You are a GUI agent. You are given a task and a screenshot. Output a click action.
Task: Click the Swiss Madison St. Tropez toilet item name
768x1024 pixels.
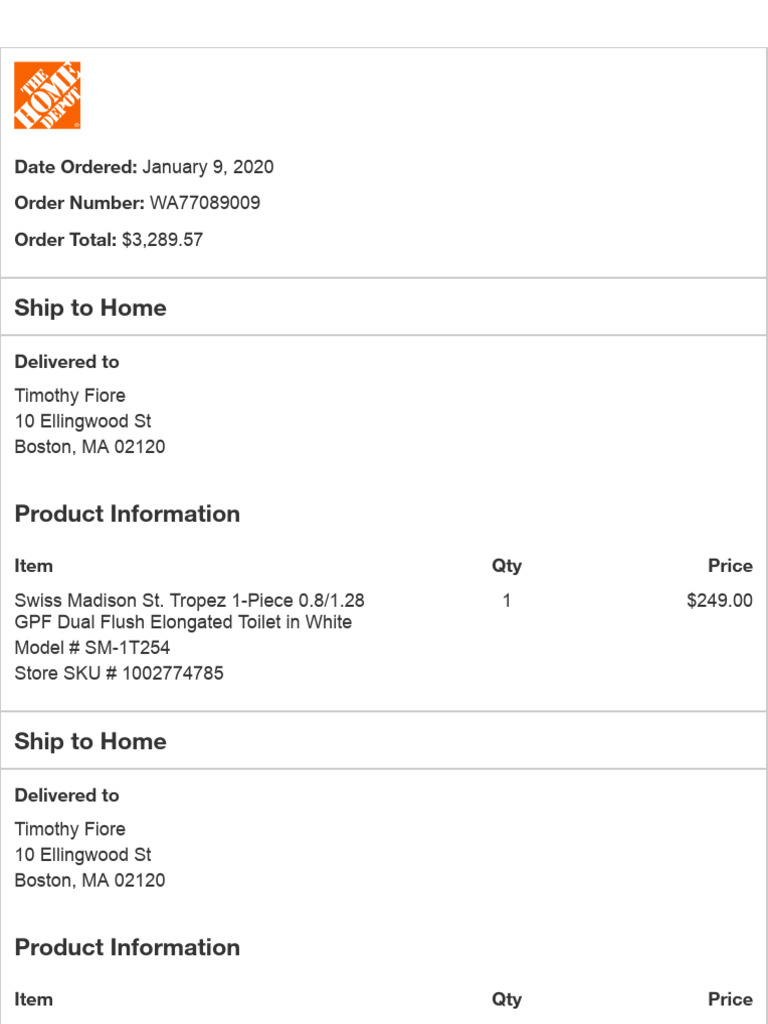coord(189,611)
